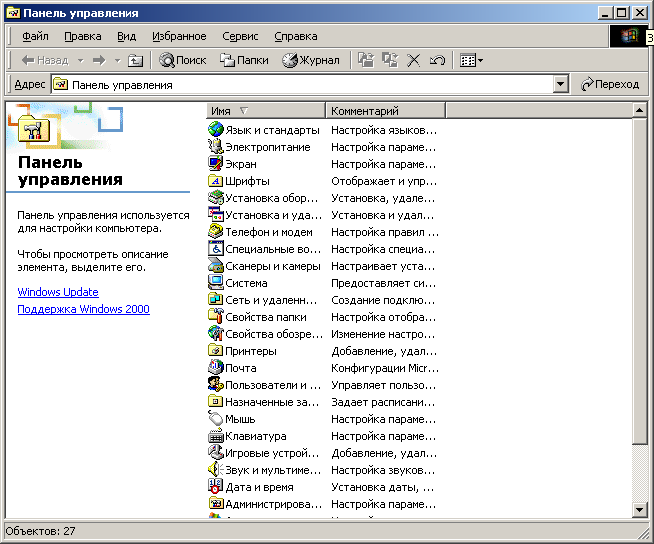Click the scrollbar up arrow

[639, 111]
